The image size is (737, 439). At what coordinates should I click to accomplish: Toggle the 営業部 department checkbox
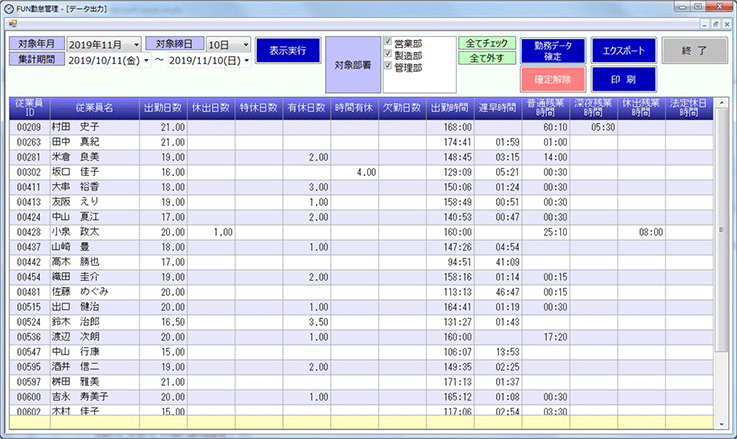pos(390,43)
